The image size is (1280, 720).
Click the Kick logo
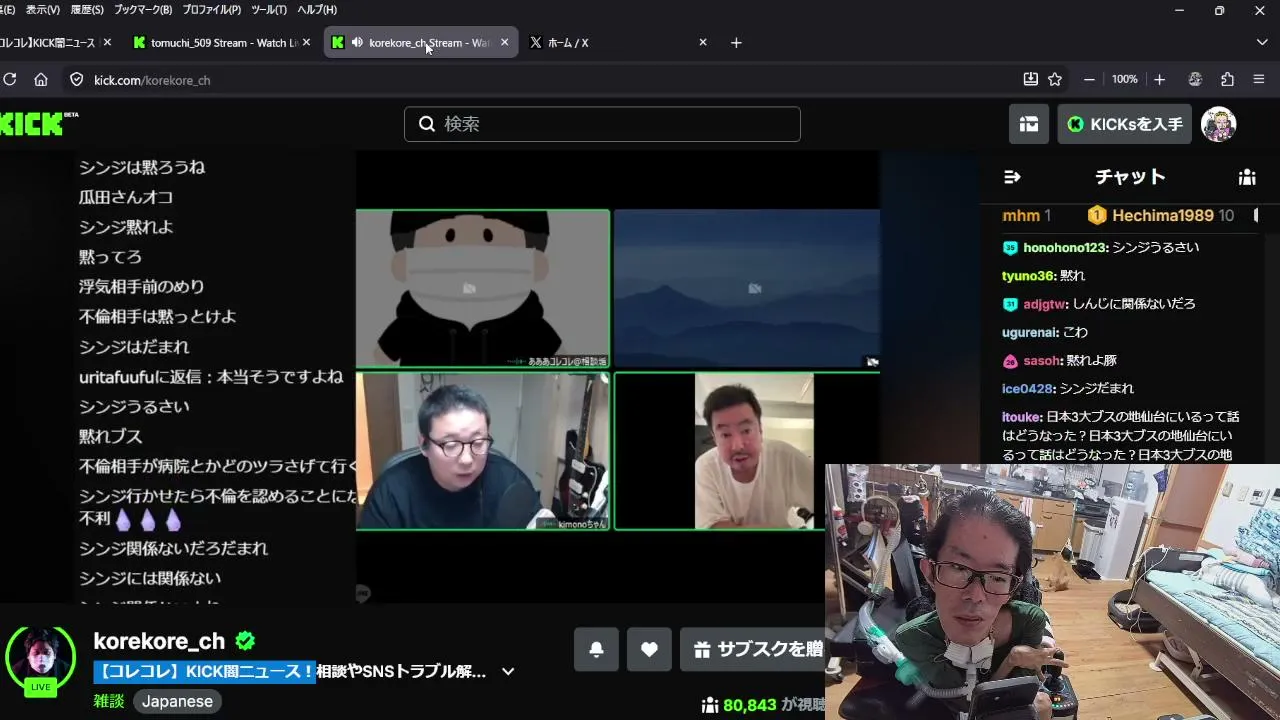38,123
